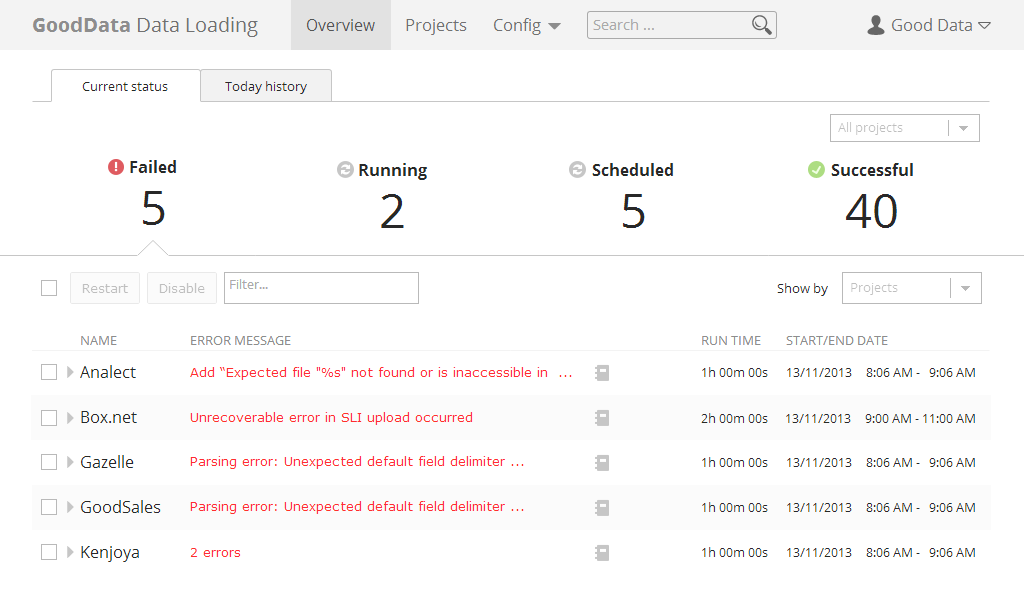The width and height of the screenshot is (1024, 615).
Task: Click the Disable button
Action: click(x=182, y=288)
